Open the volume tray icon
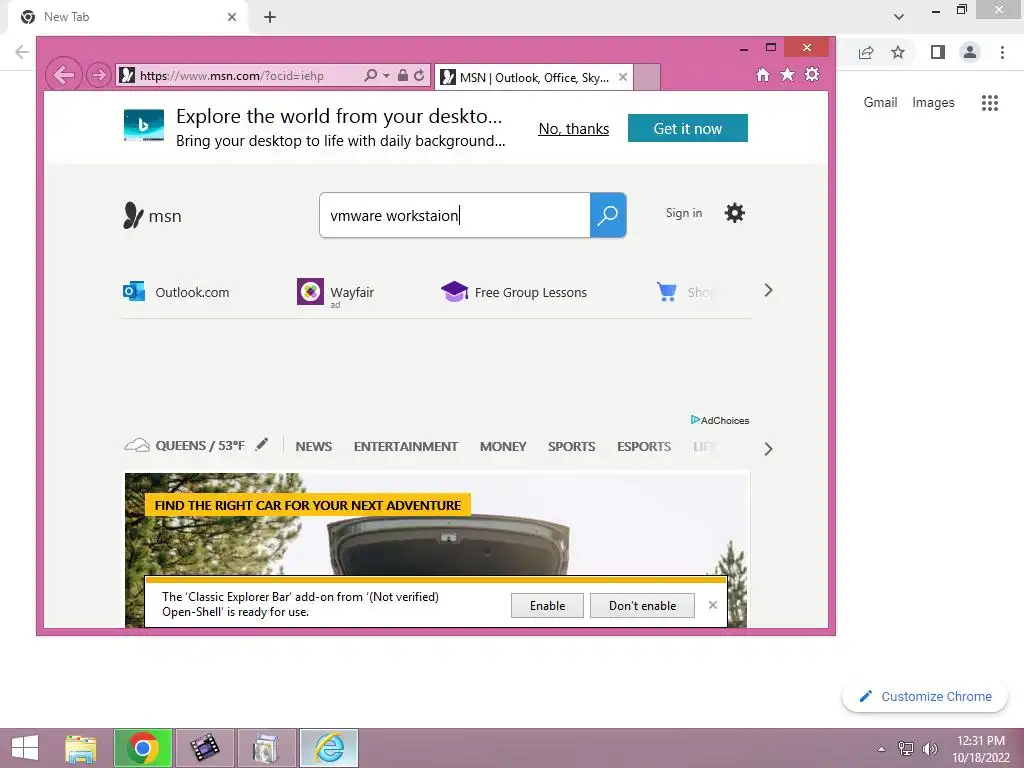1024x768 pixels. tap(929, 748)
